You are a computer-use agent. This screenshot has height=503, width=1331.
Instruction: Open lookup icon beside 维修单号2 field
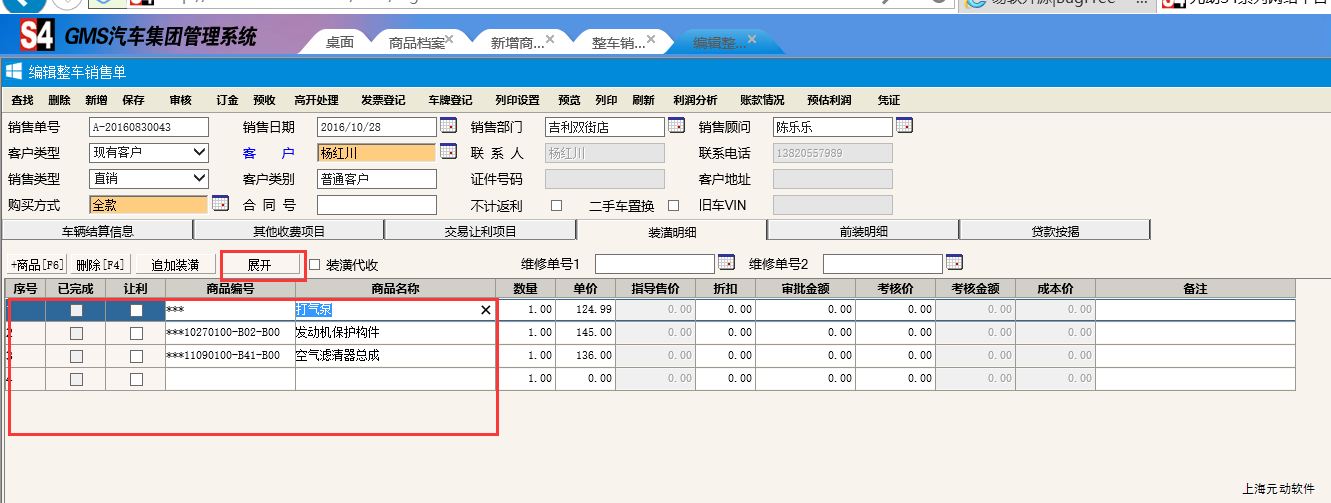[x=954, y=263]
